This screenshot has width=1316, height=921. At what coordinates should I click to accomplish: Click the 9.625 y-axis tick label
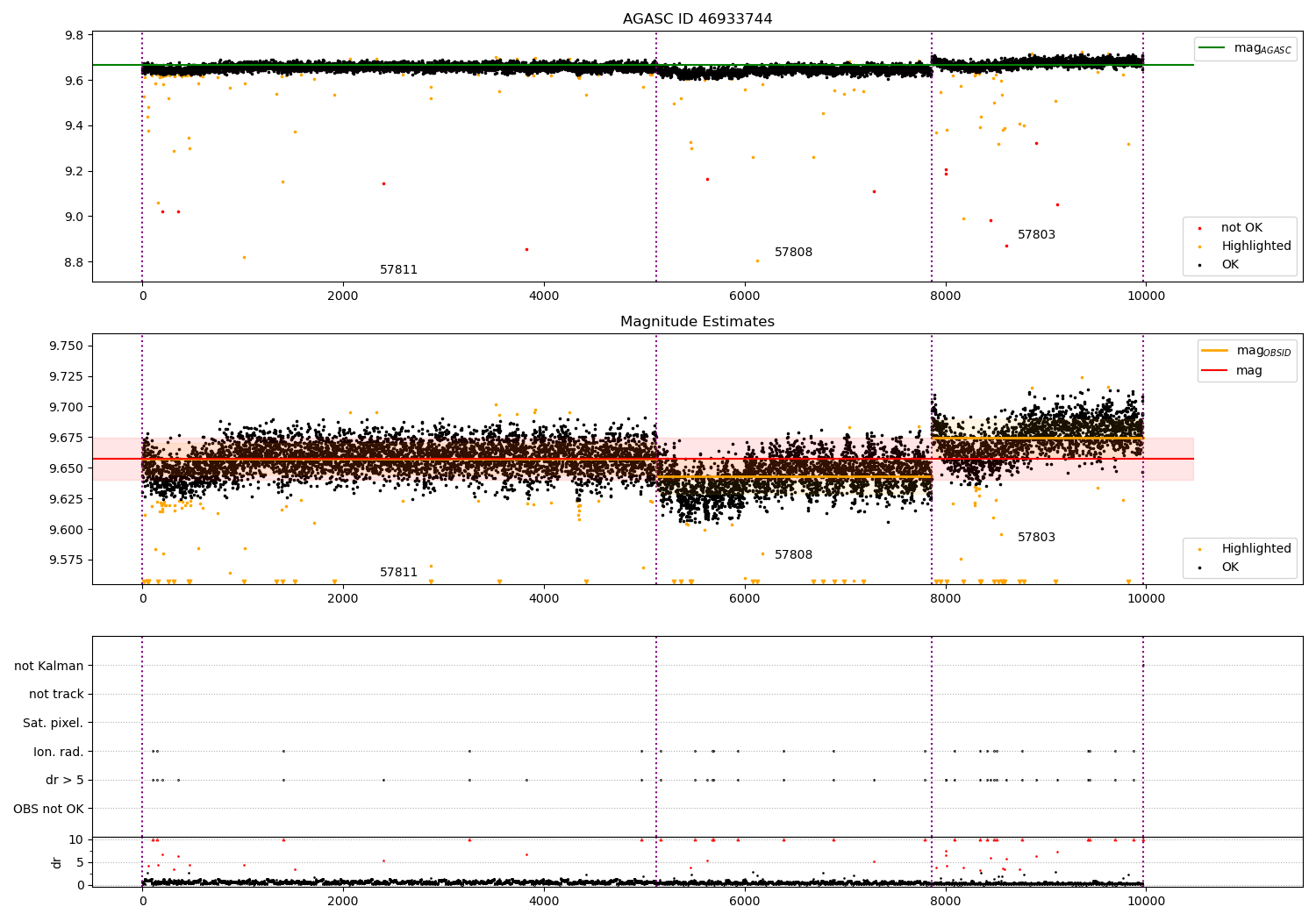tap(67, 500)
